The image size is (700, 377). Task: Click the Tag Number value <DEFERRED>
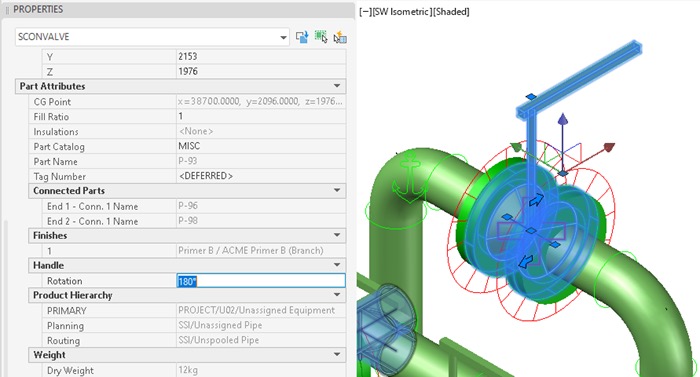coord(206,176)
